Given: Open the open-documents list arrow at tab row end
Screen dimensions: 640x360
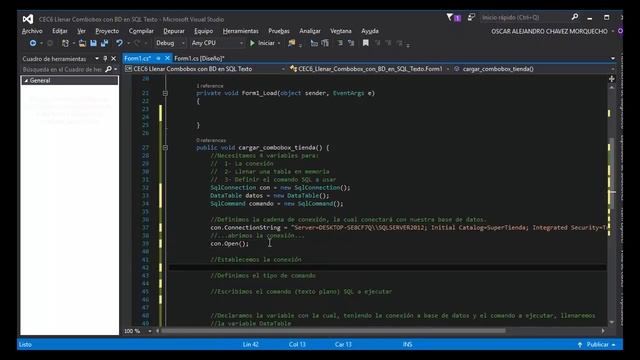Looking at the screenshot, I should pyautogui.click(x=613, y=58).
